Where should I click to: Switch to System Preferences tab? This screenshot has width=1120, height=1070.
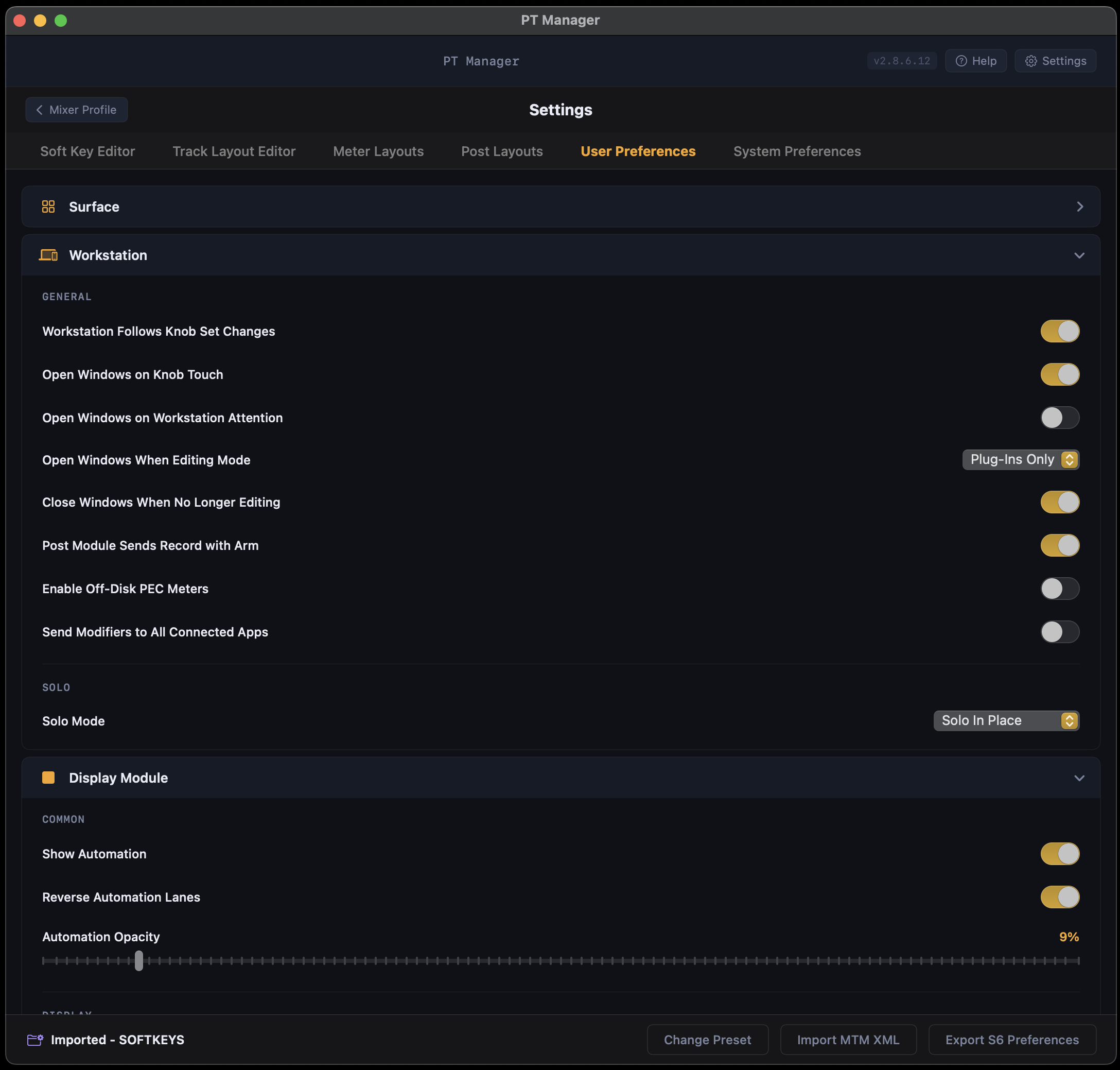[x=797, y=151]
